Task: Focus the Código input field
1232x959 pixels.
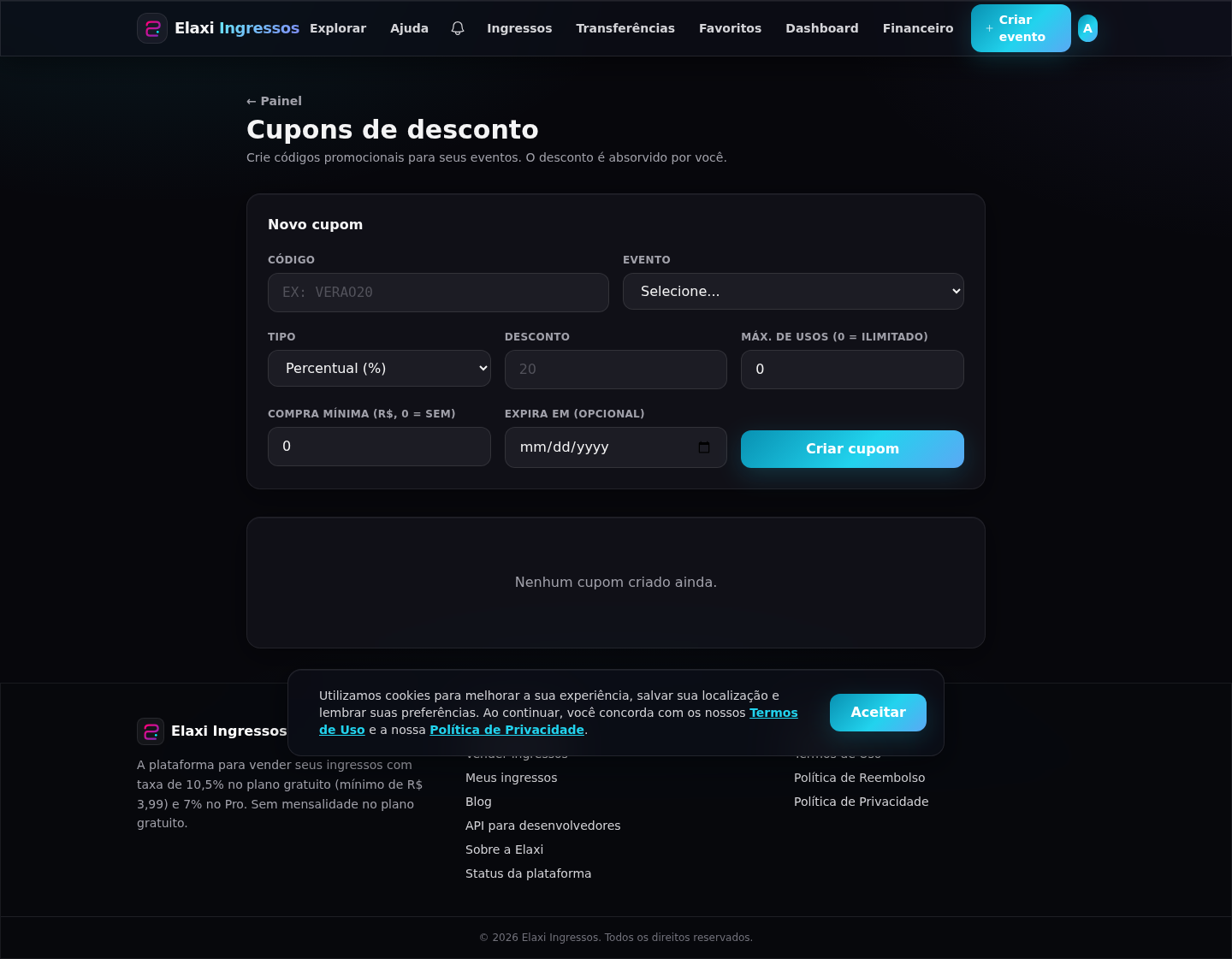Action: [x=438, y=293]
